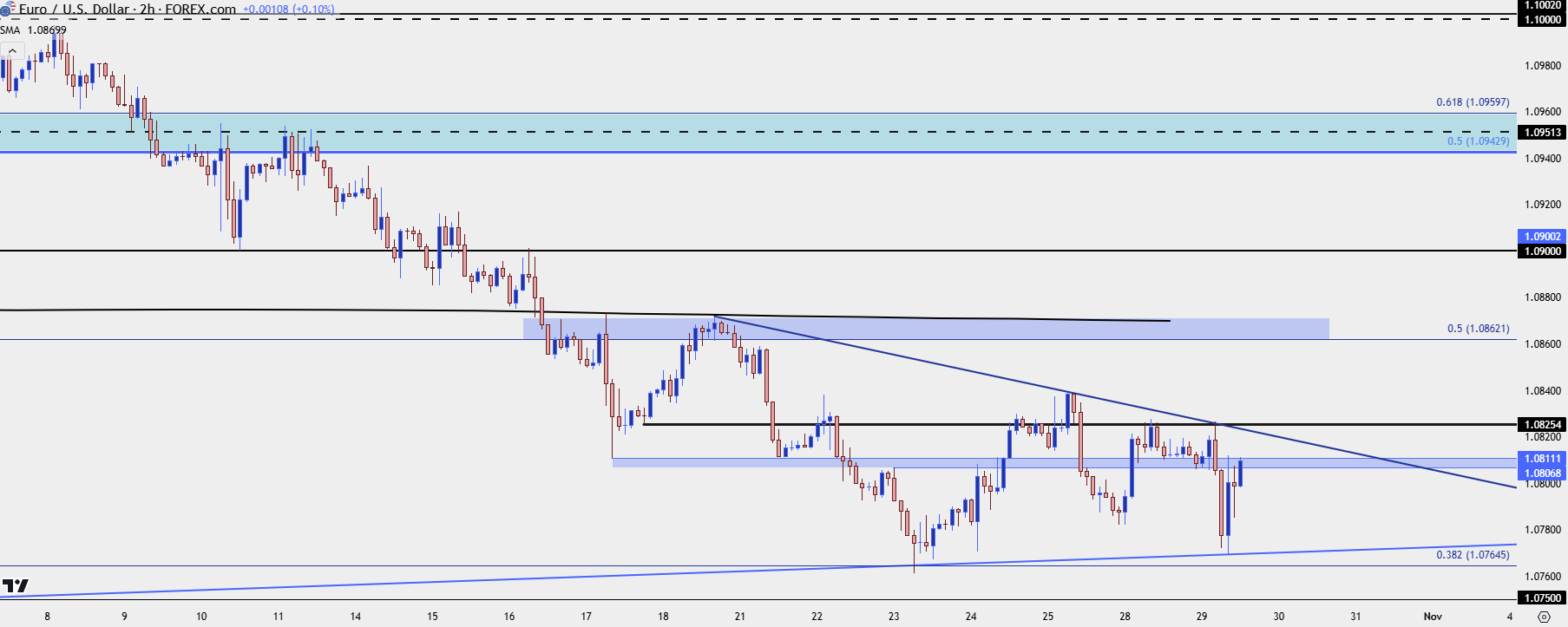The height and width of the screenshot is (627, 1568).
Task: Click the EUR/USD flag symbol icon
Action: coord(7,9)
